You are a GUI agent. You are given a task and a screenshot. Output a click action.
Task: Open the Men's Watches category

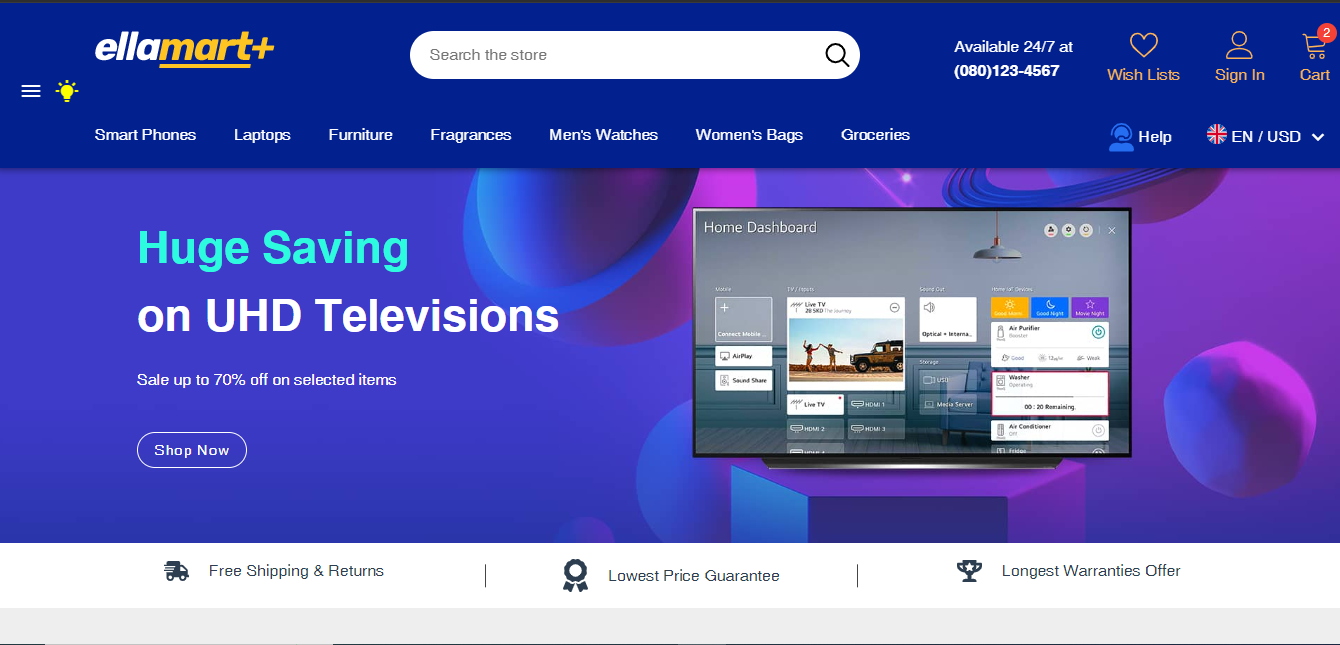point(603,135)
